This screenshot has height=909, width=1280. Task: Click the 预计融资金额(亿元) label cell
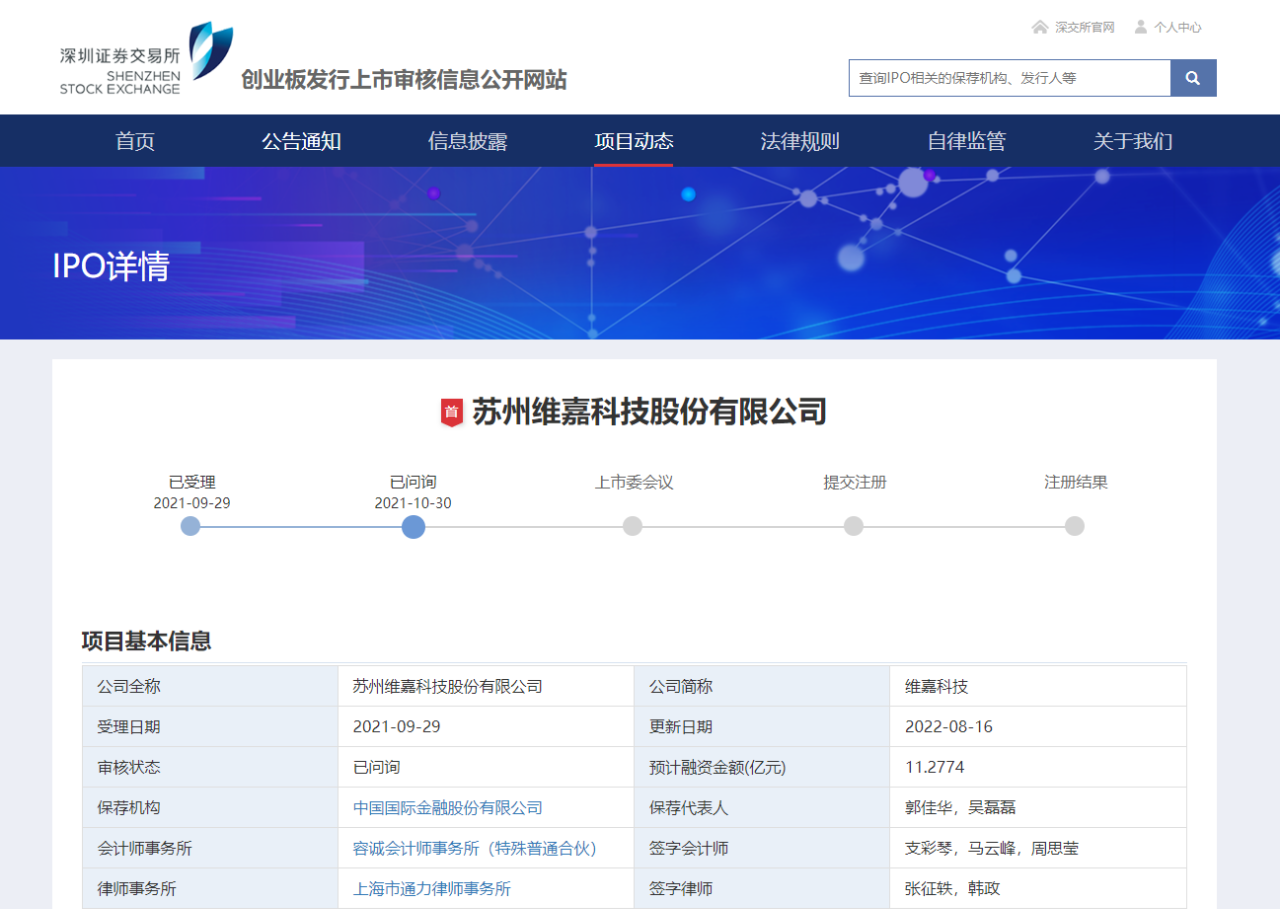tap(762, 767)
